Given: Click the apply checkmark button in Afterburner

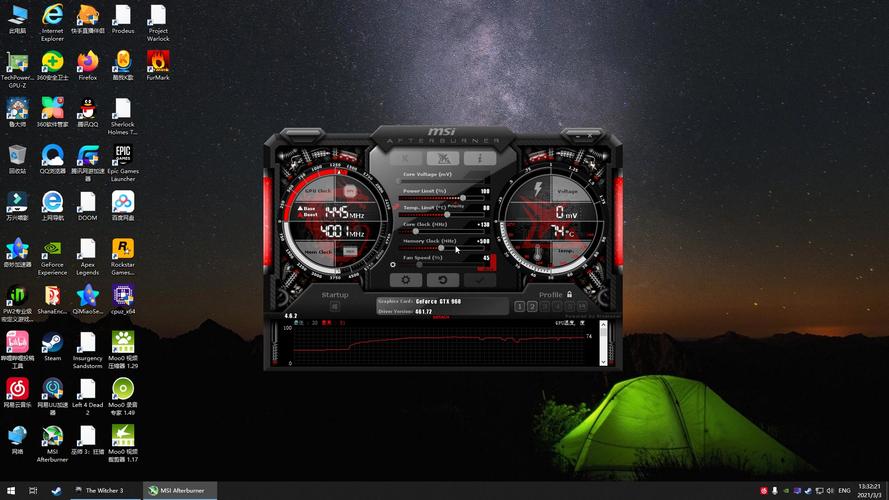Looking at the screenshot, I should point(480,280).
